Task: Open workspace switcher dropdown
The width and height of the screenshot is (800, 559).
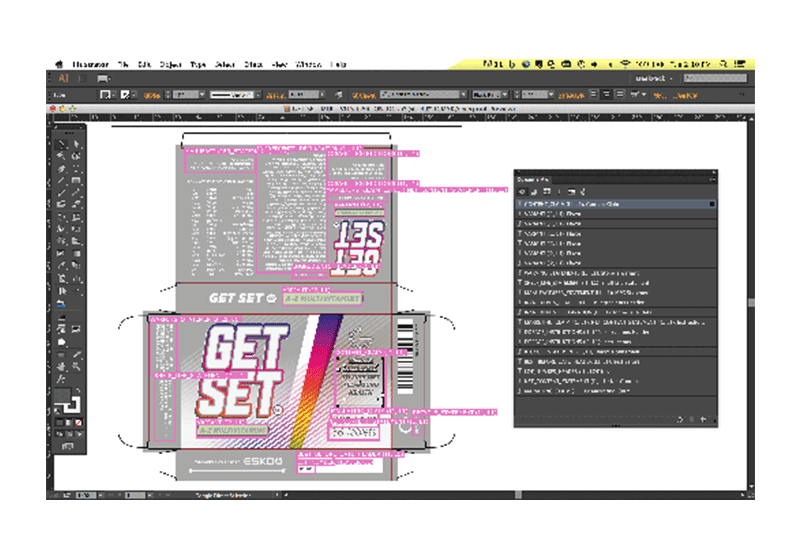Action: coord(655,79)
